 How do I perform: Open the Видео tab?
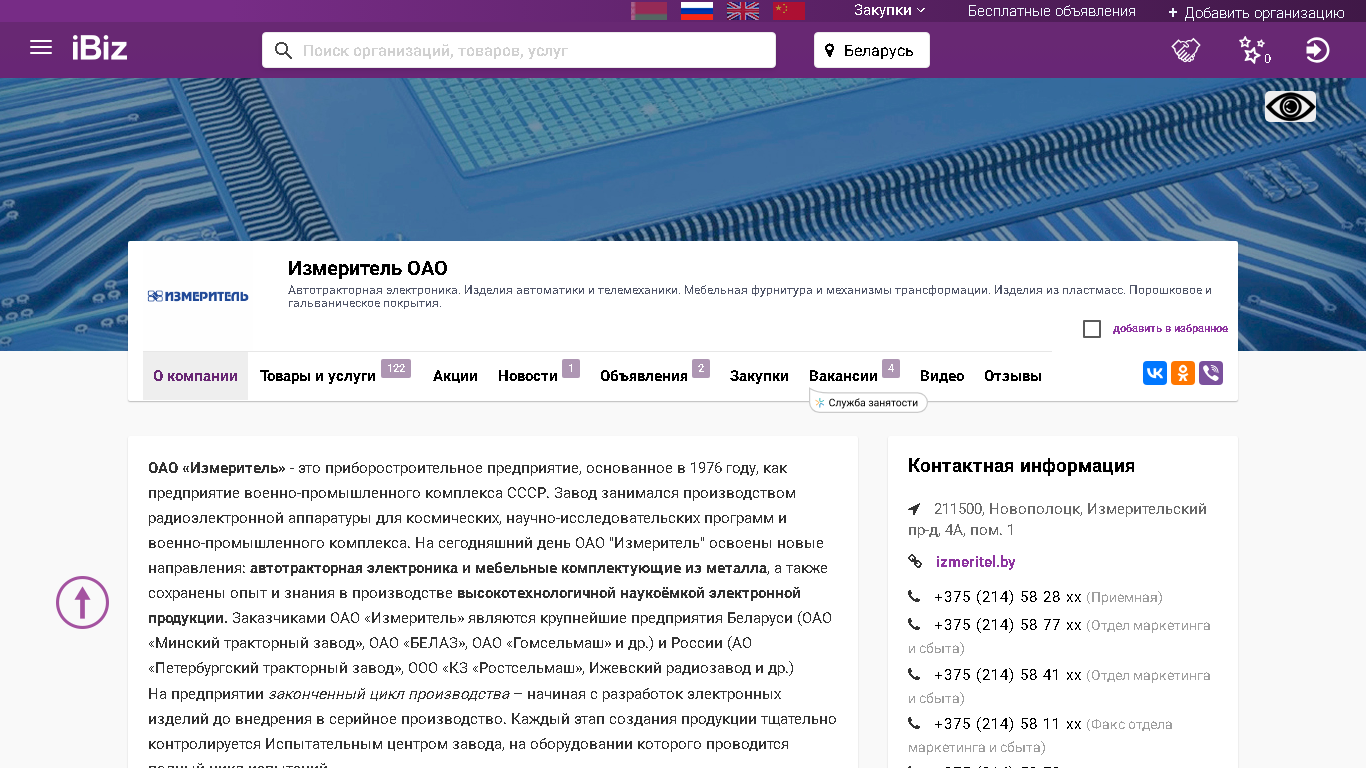[942, 376]
